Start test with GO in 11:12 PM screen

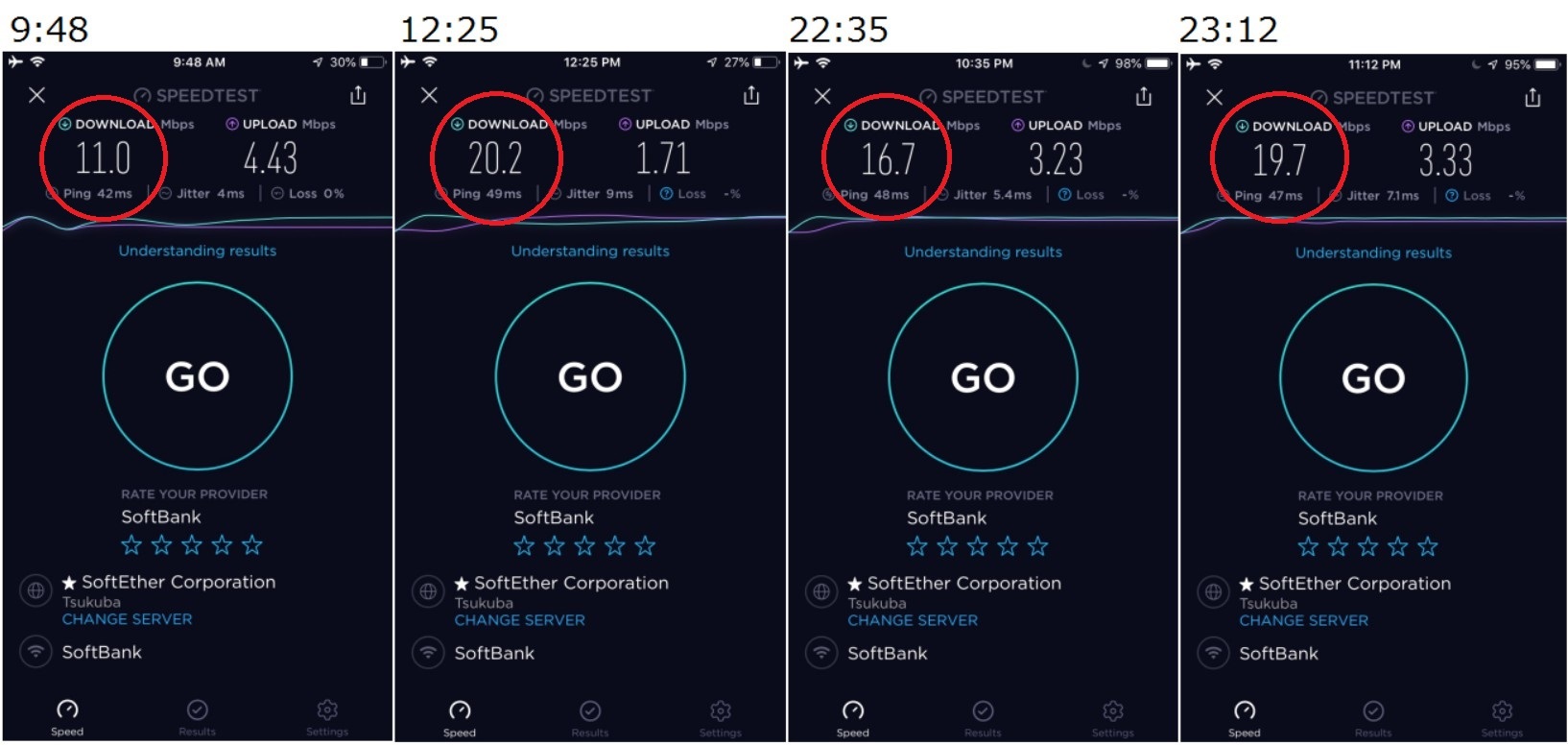(x=1373, y=378)
